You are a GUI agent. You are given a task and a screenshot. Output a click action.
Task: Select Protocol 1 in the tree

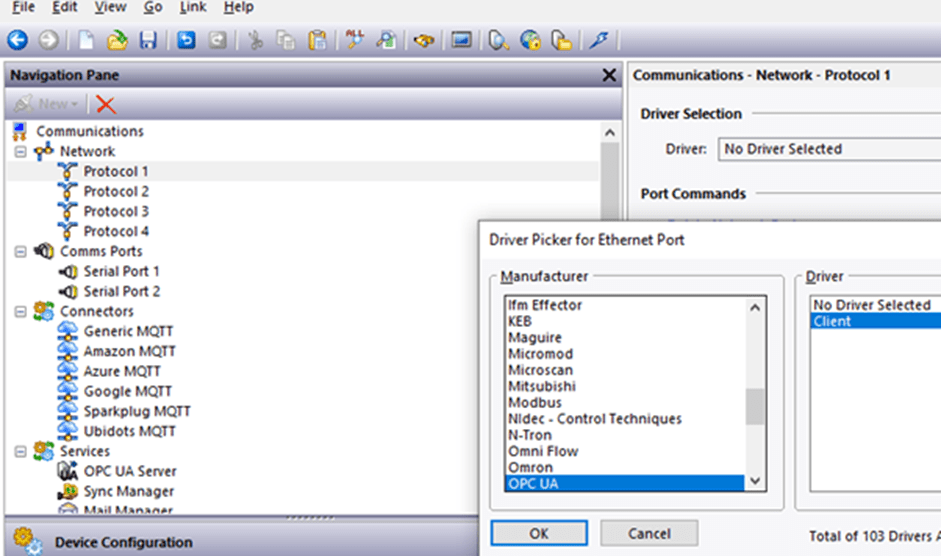tap(116, 171)
